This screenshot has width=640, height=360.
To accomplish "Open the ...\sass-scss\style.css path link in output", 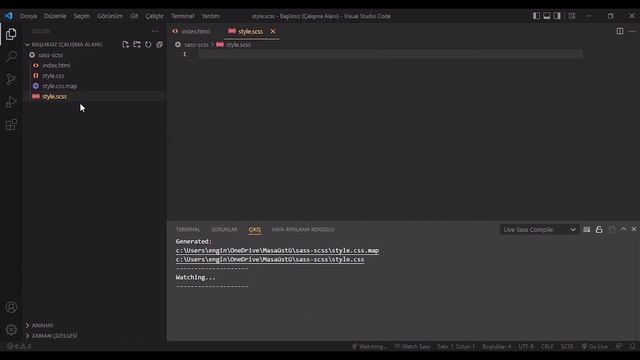I will click(270, 260).
